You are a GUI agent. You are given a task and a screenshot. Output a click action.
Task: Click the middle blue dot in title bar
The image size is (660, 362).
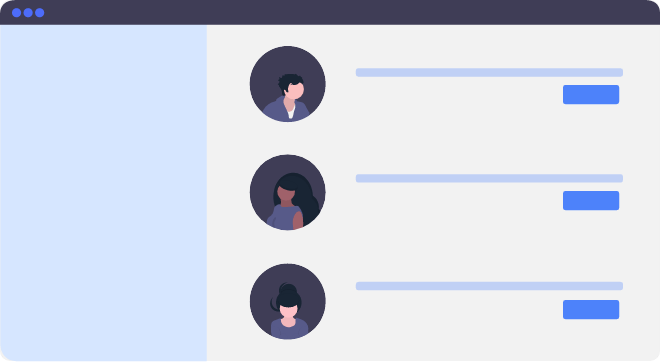[x=28, y=13]
